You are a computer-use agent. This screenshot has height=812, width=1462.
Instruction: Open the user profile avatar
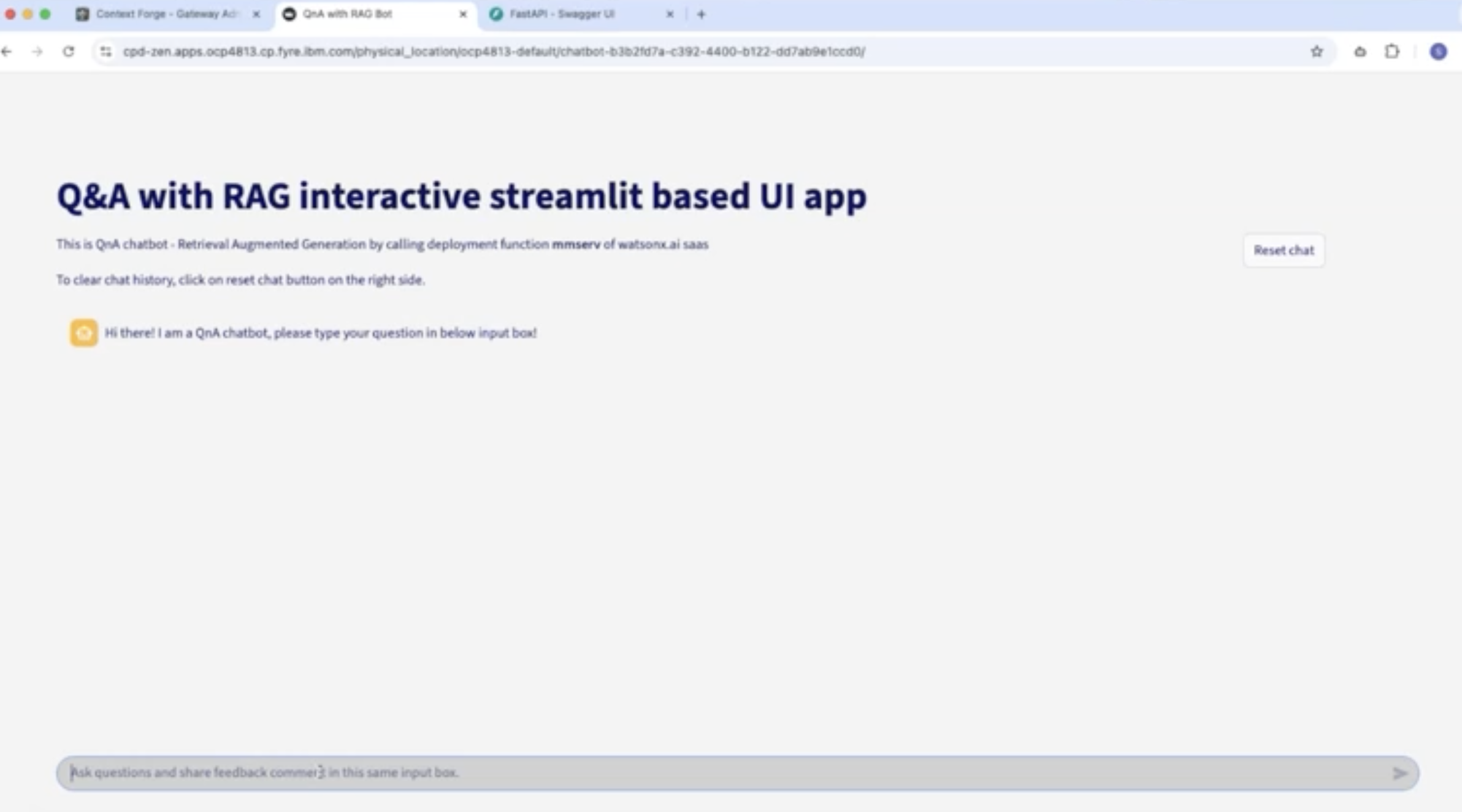[x=1438, y=52]
